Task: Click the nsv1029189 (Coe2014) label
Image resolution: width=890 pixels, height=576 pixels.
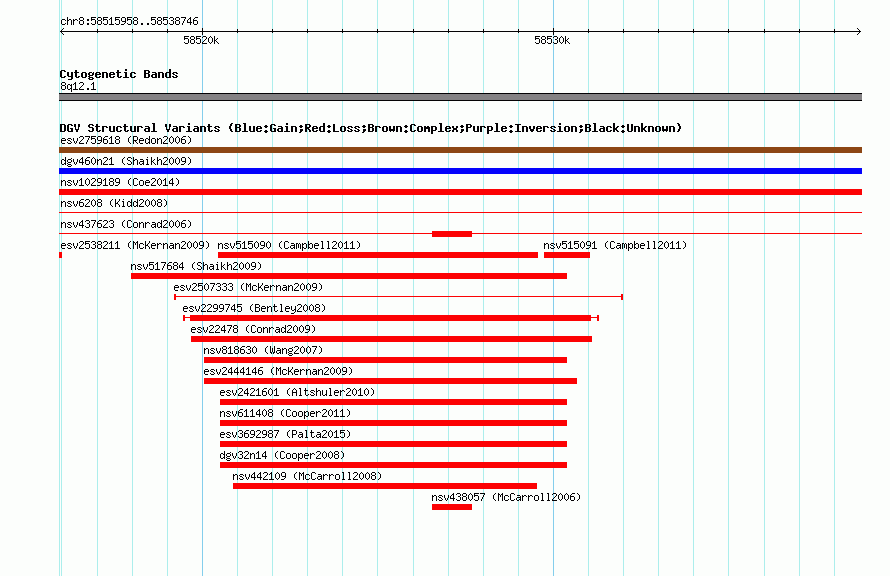Action: click(x=120, y=182)
